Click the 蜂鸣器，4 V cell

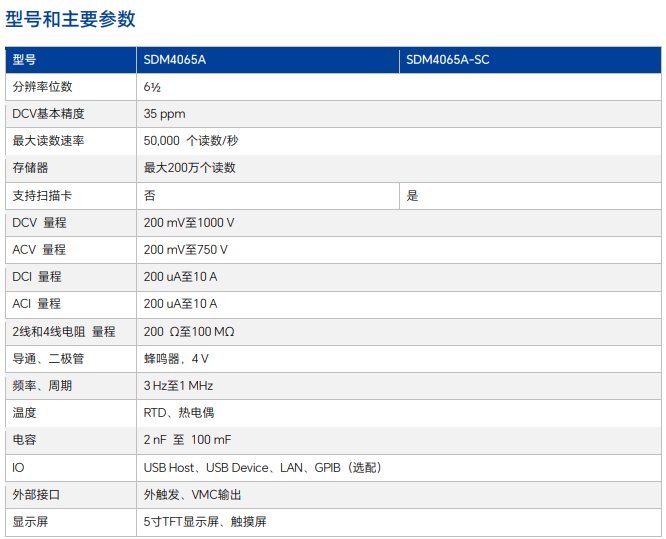[x=176, y=358]
